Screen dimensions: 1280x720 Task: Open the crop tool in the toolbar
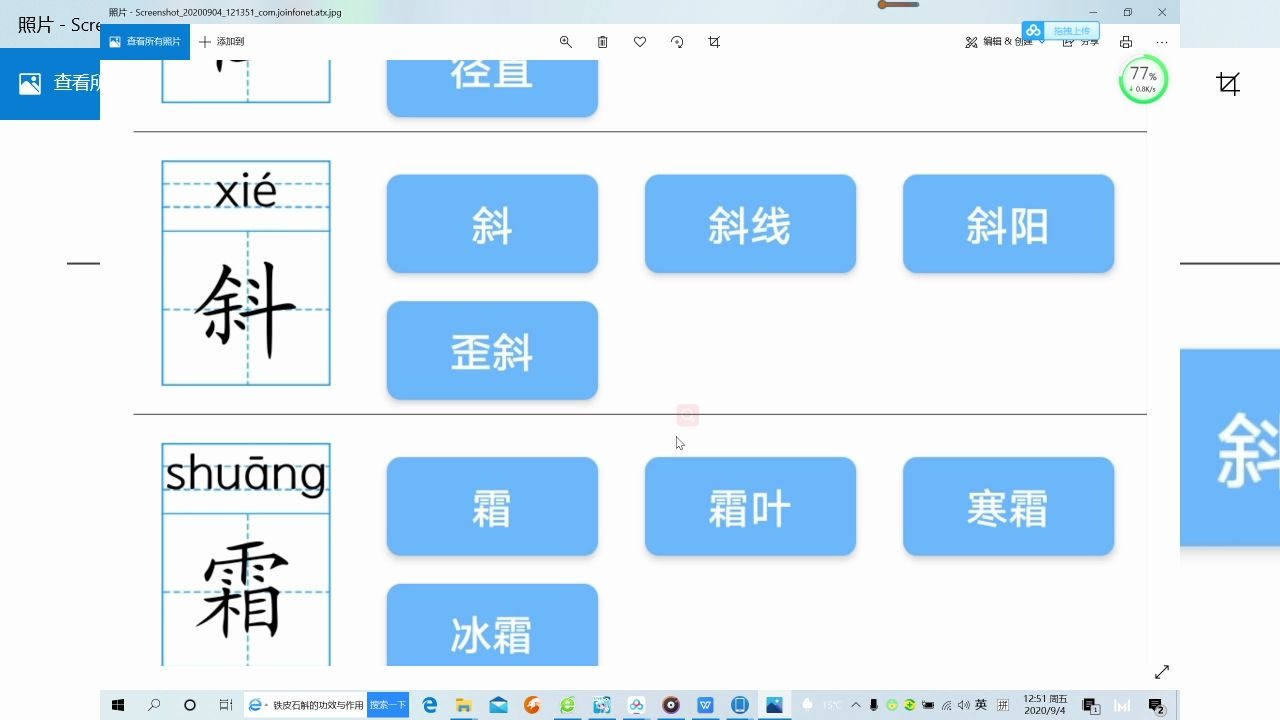(x=714, y=42)
